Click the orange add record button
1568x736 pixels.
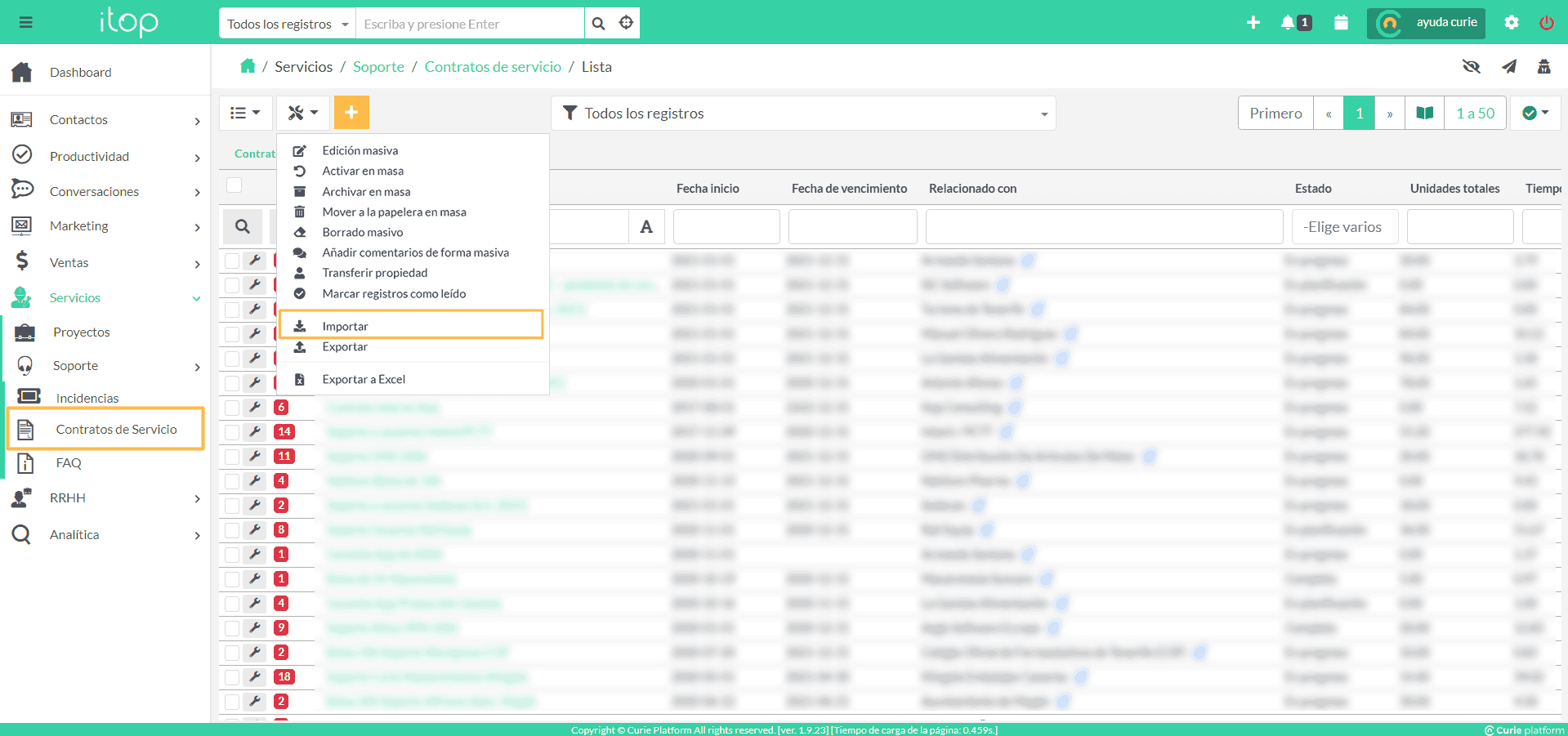[x=351, y=113]
